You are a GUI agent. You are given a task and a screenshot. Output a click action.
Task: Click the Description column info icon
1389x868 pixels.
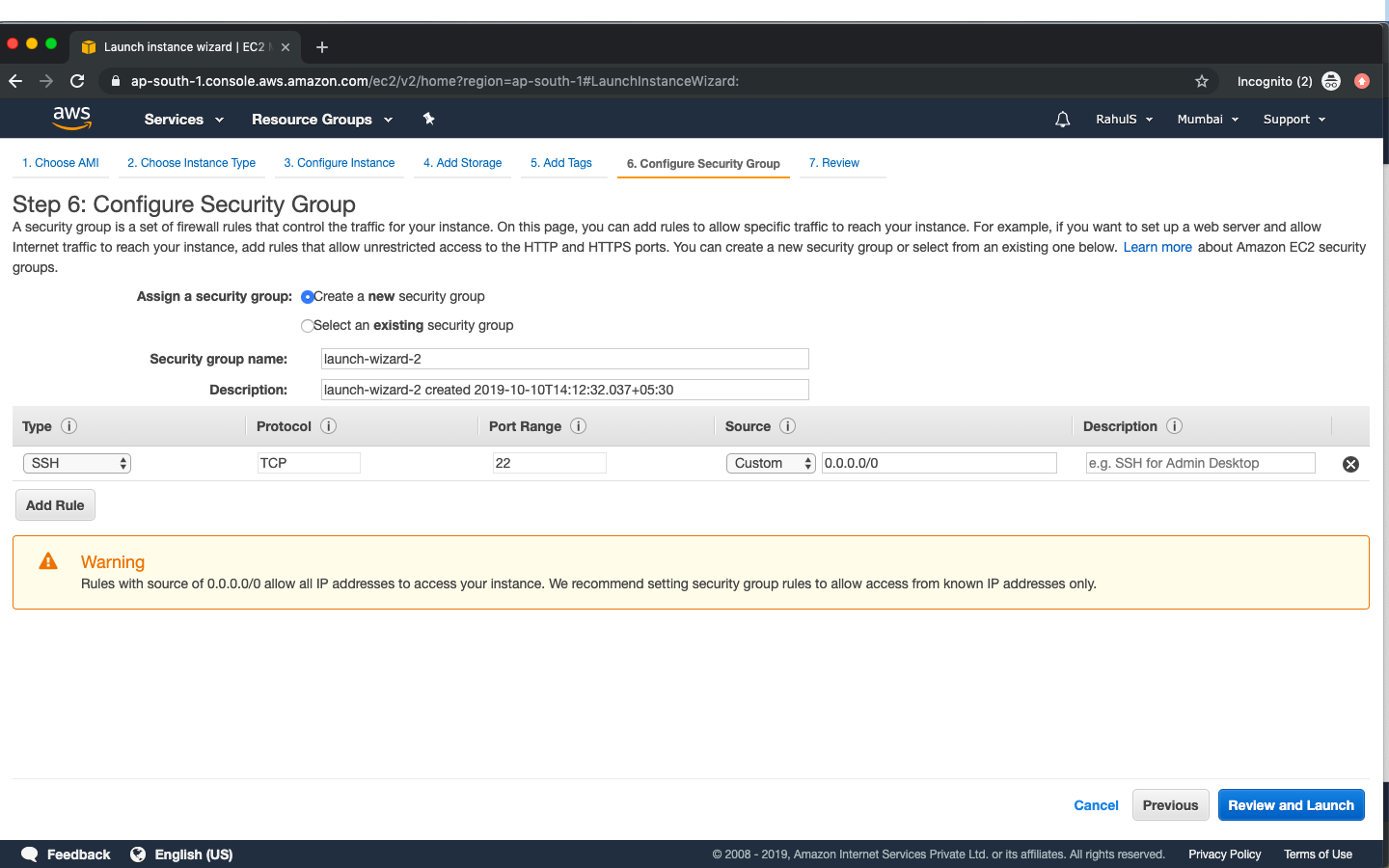(x=1175, y=425)
